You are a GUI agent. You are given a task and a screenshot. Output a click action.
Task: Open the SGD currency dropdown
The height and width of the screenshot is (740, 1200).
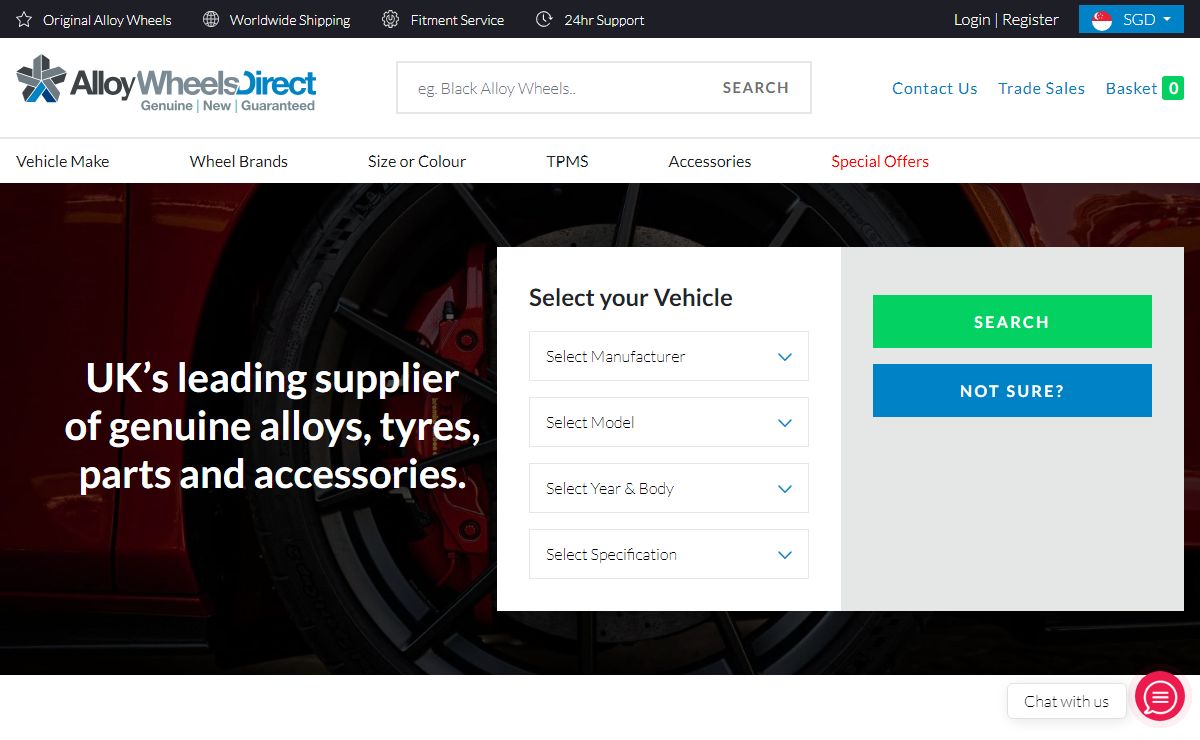coord(1131,20)
